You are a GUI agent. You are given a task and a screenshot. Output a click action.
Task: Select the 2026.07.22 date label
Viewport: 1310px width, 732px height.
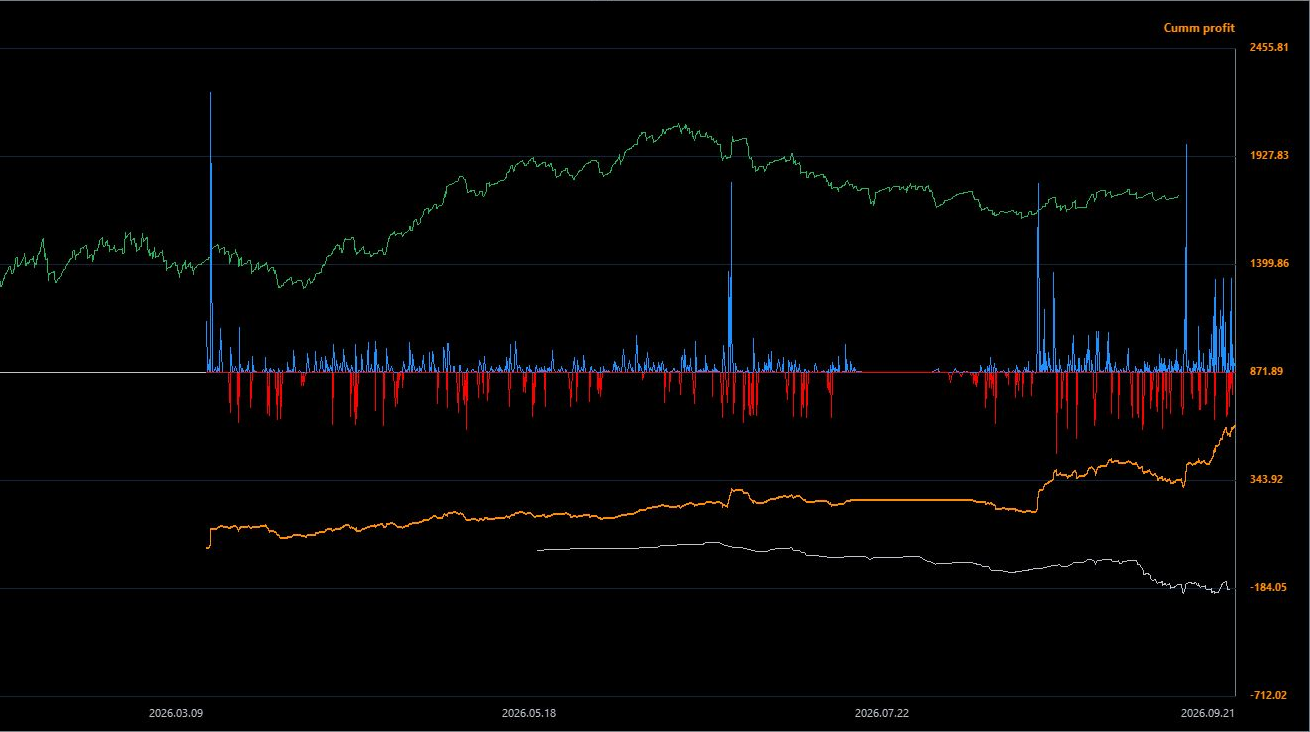point(882,714)
